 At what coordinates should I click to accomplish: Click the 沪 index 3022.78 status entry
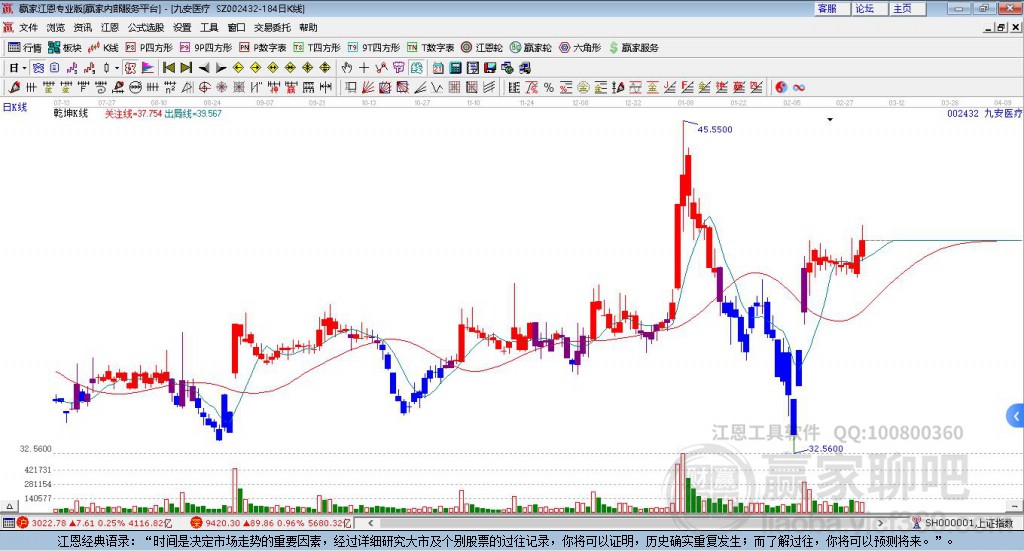[95, 523]
